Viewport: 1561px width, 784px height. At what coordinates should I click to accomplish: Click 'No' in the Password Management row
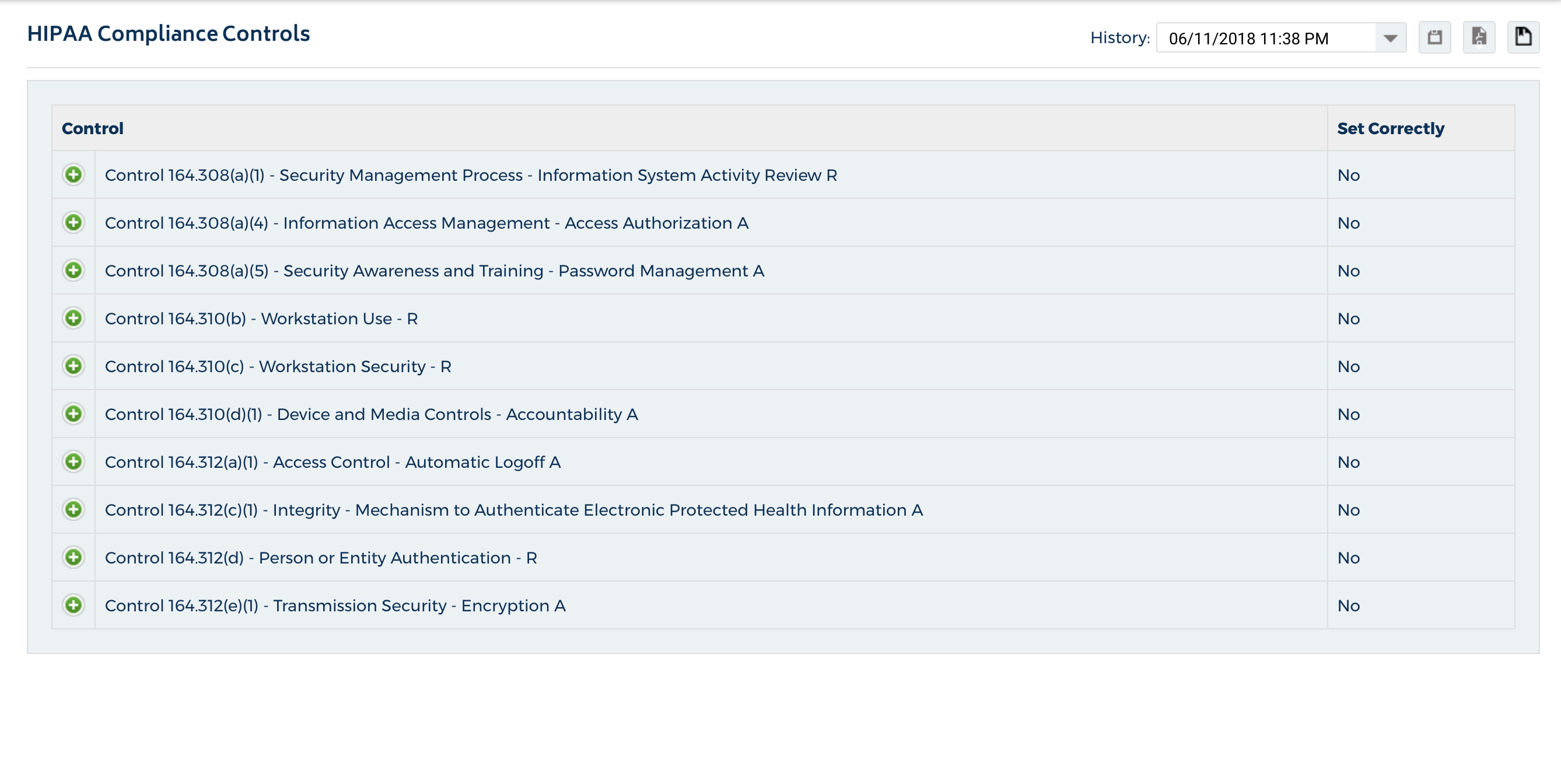[1348, 271]
